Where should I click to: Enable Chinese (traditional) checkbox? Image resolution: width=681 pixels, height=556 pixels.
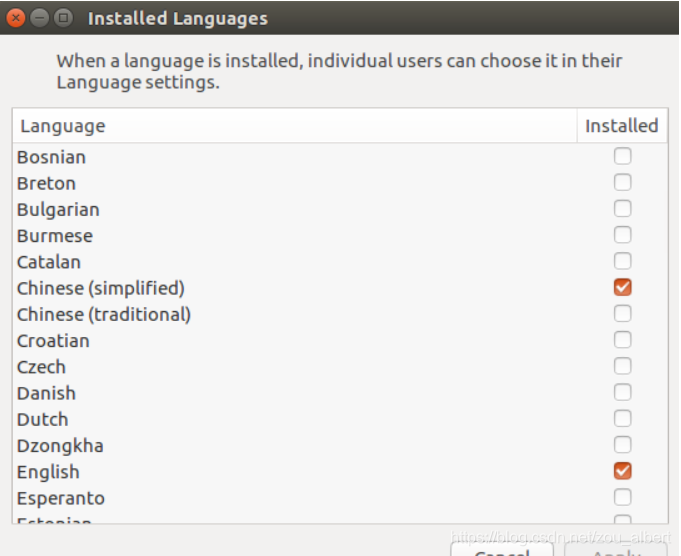pos(622,314)
